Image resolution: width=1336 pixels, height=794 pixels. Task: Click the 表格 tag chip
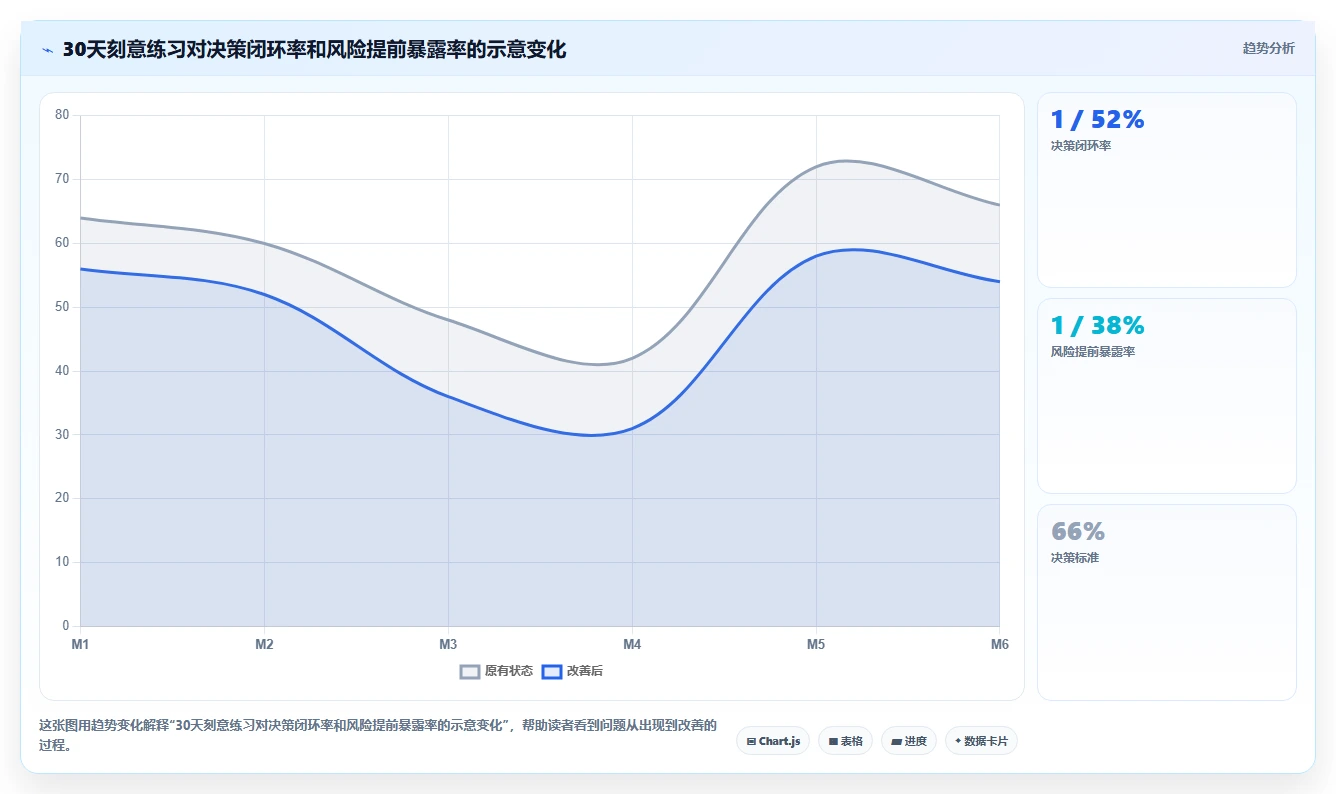pos(845,741)
